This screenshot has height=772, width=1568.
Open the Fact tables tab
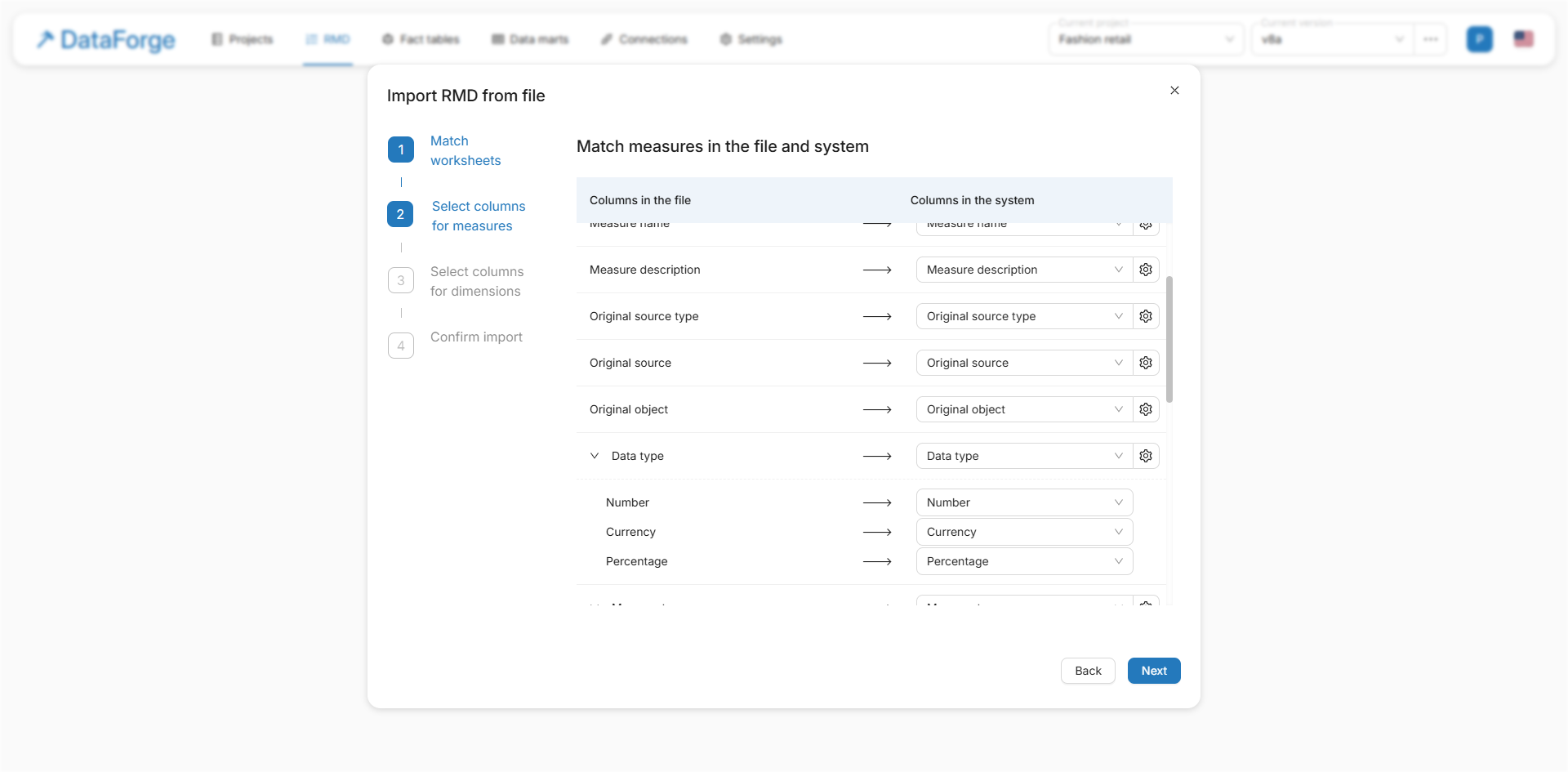point(421,39)
